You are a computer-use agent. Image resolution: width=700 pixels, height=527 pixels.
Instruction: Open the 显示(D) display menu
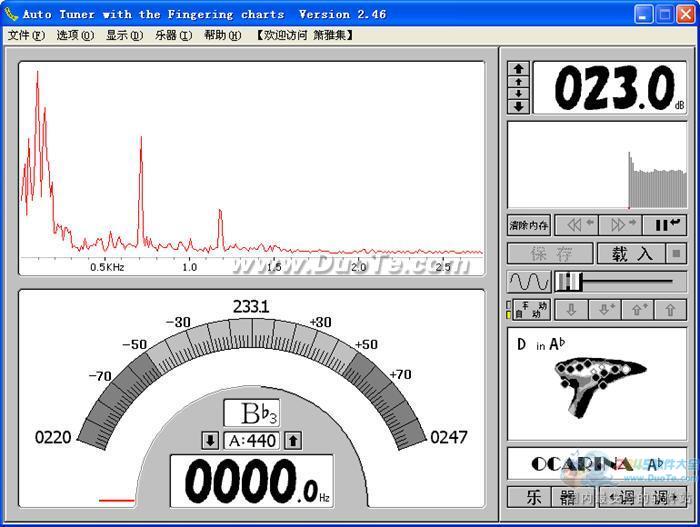tap(124, 35)
